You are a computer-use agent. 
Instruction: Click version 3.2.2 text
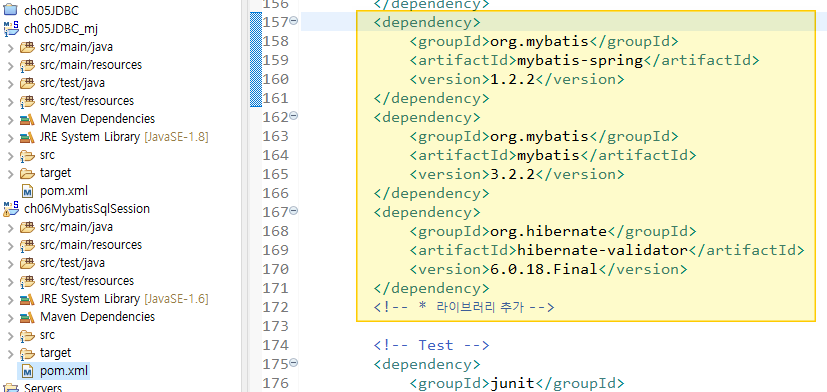coord(513,174)
